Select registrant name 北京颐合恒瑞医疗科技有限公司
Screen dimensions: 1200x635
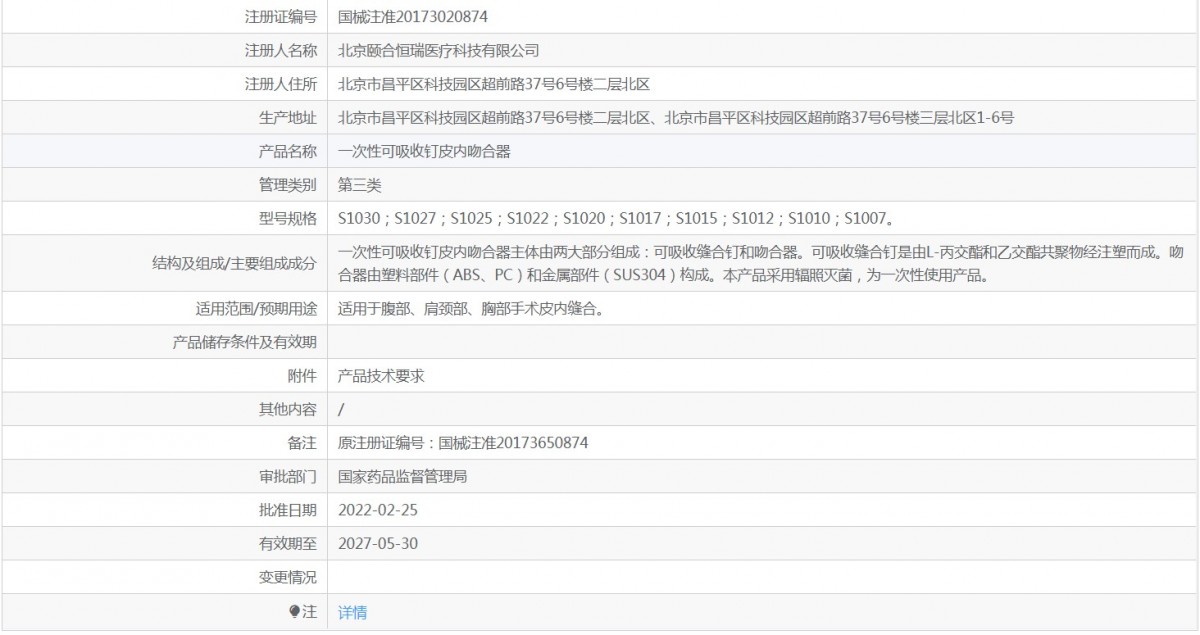pyautogui.click(x=439, y=50)
